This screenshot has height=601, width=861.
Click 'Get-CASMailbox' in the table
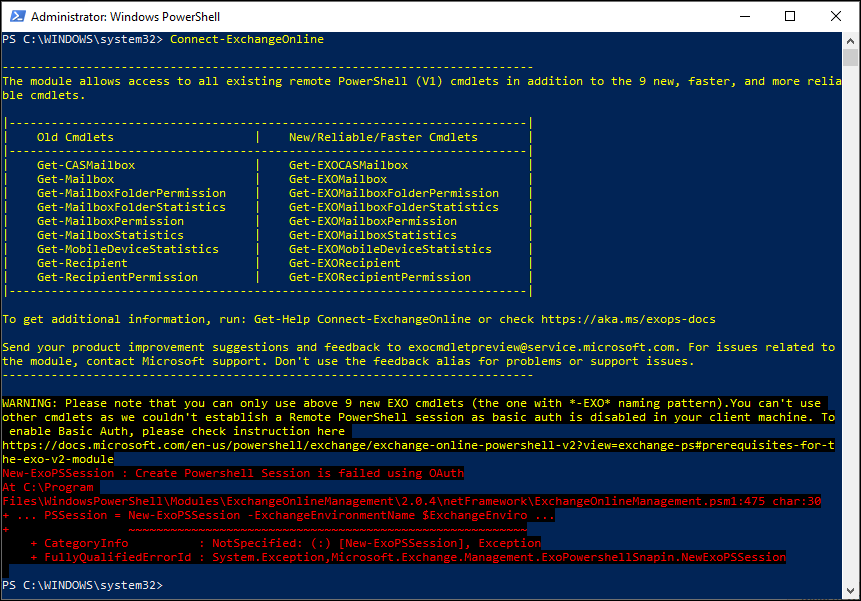point(86,165)
